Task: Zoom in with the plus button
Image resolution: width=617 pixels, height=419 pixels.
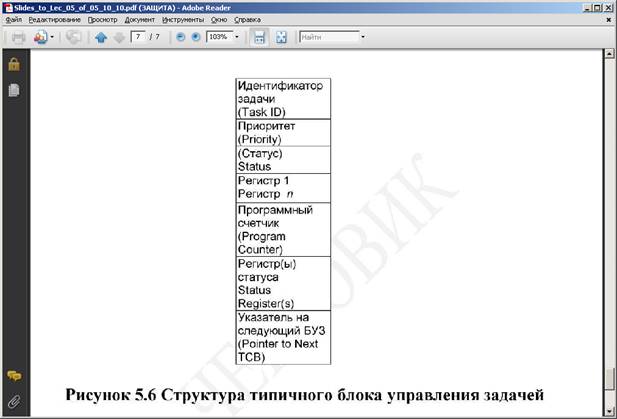Action: tap(196, 37)
